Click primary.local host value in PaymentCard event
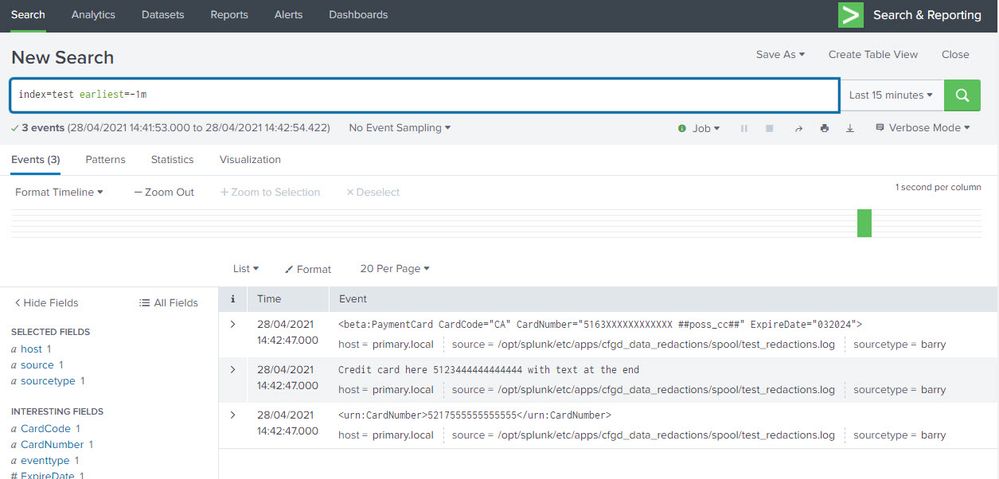Image resolution: width=999 pixels, height=479 pixels. point(403,345)
